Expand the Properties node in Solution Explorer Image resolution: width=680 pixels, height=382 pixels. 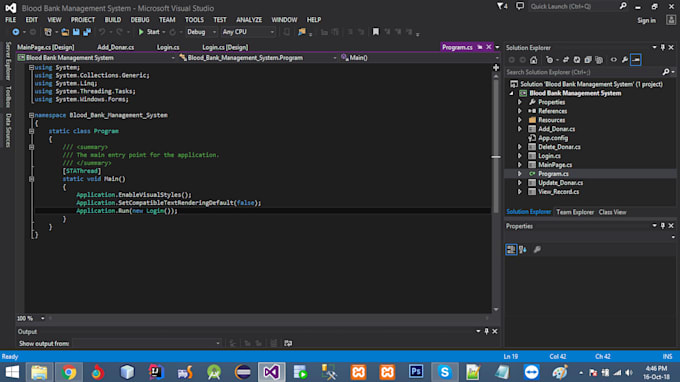pos(520,102)
